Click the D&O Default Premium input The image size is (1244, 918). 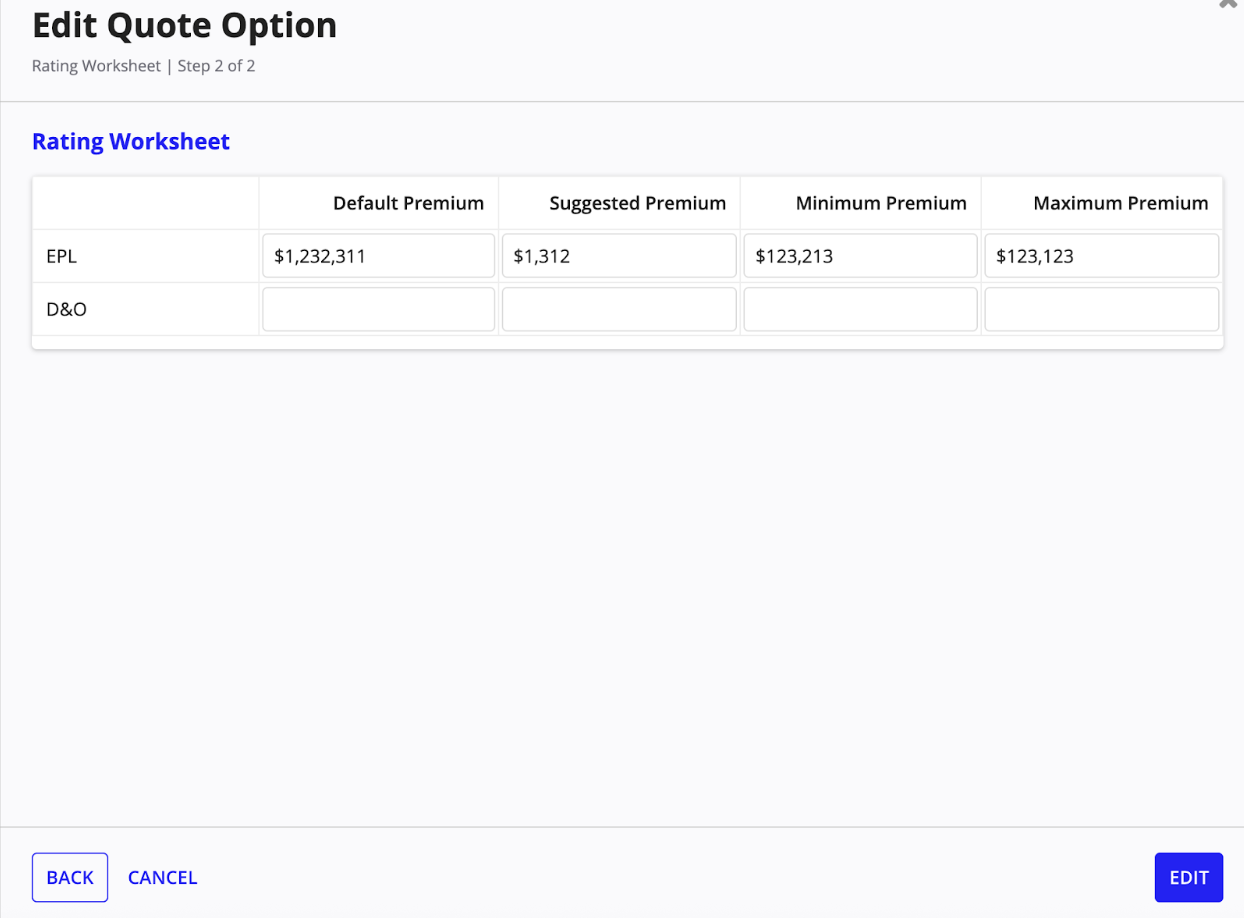pos(378,309)
